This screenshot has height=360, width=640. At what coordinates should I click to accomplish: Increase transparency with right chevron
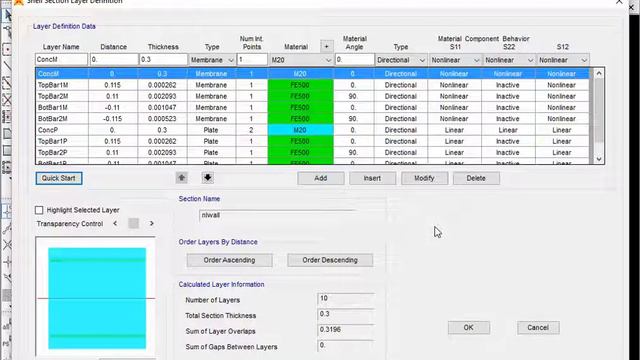pos(151,224)
